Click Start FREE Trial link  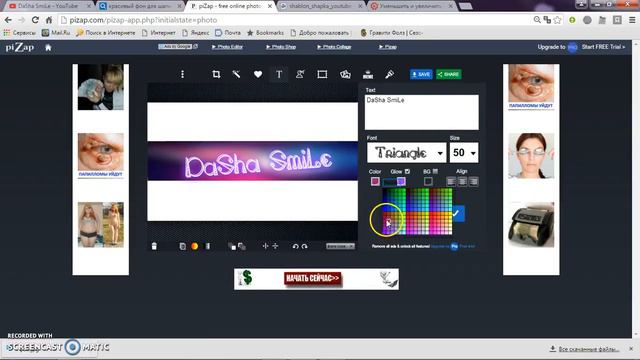[x=603, y=47]
